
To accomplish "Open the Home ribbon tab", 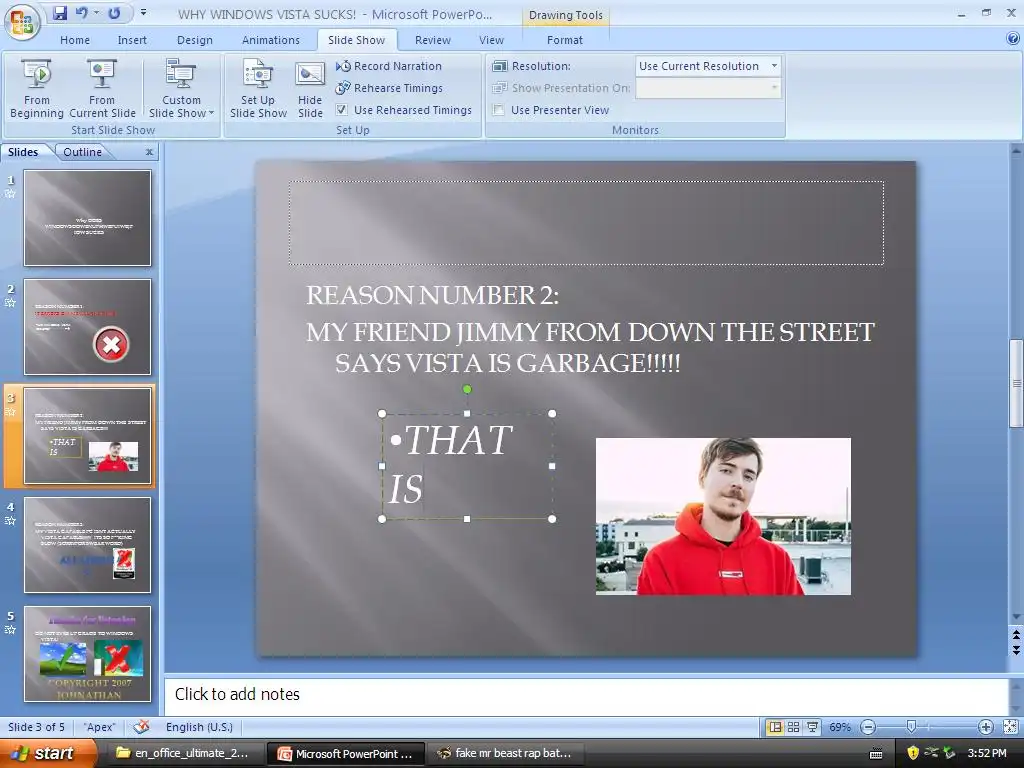I will pos(75,40).
